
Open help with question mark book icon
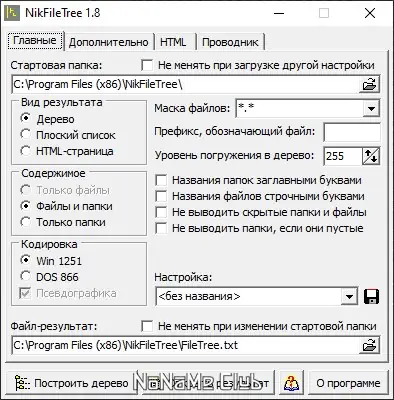click(291, 383)
